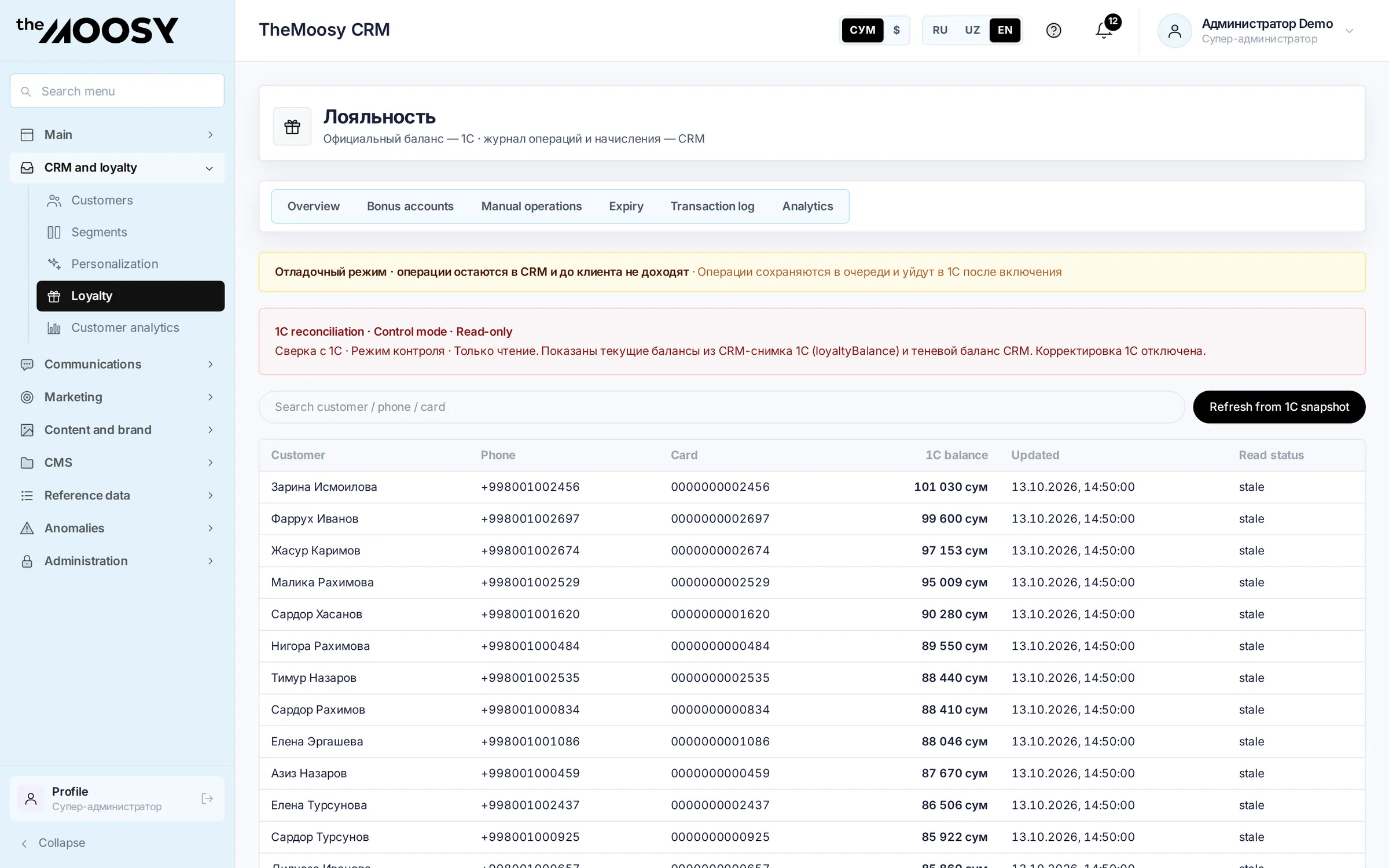Click the gift icon beside Лояльность title
This screenshot has width=1389, height=868.
(292, 126)
